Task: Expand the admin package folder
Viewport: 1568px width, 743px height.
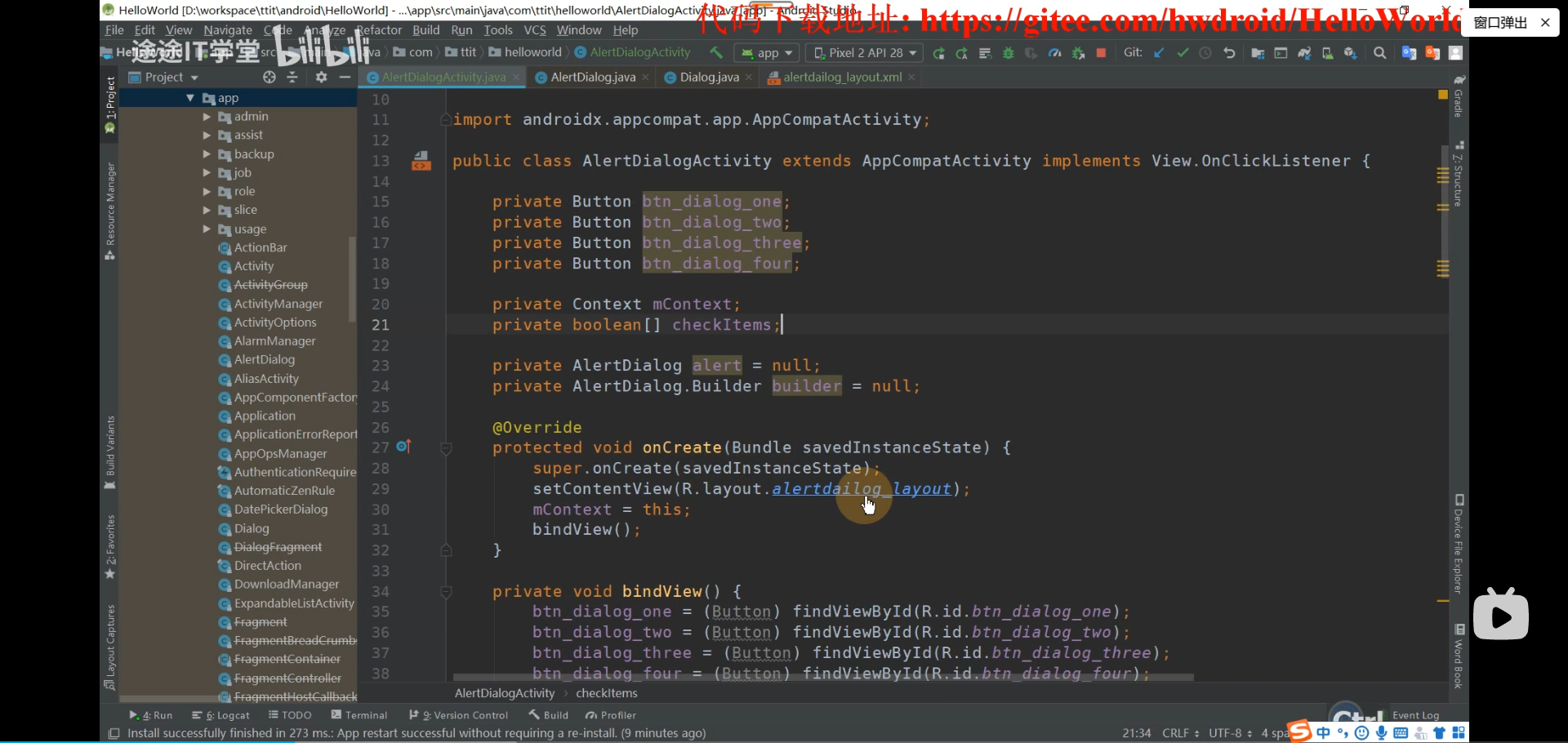Action: 207,117
